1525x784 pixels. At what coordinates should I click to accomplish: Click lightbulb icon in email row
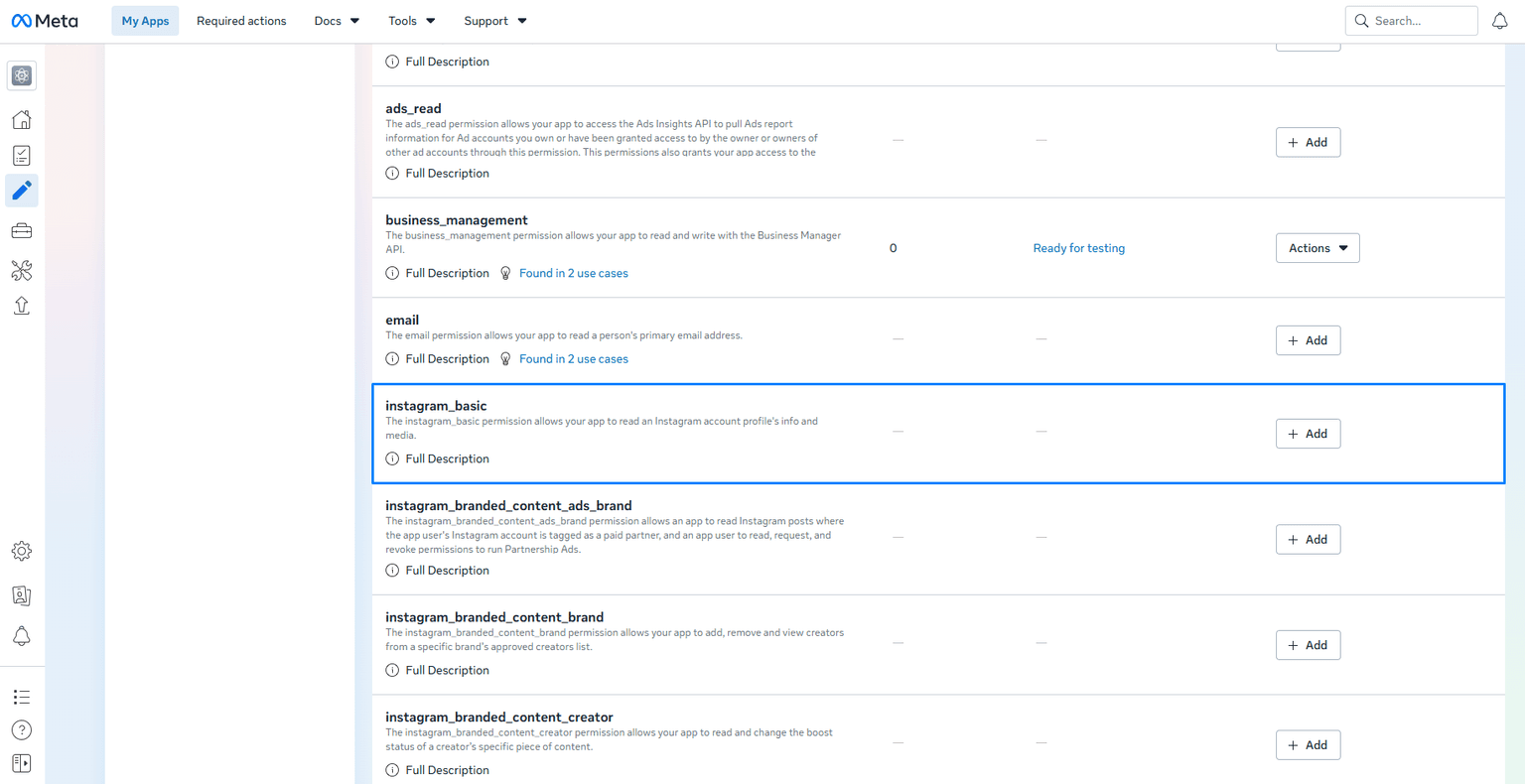click(505, 359)
